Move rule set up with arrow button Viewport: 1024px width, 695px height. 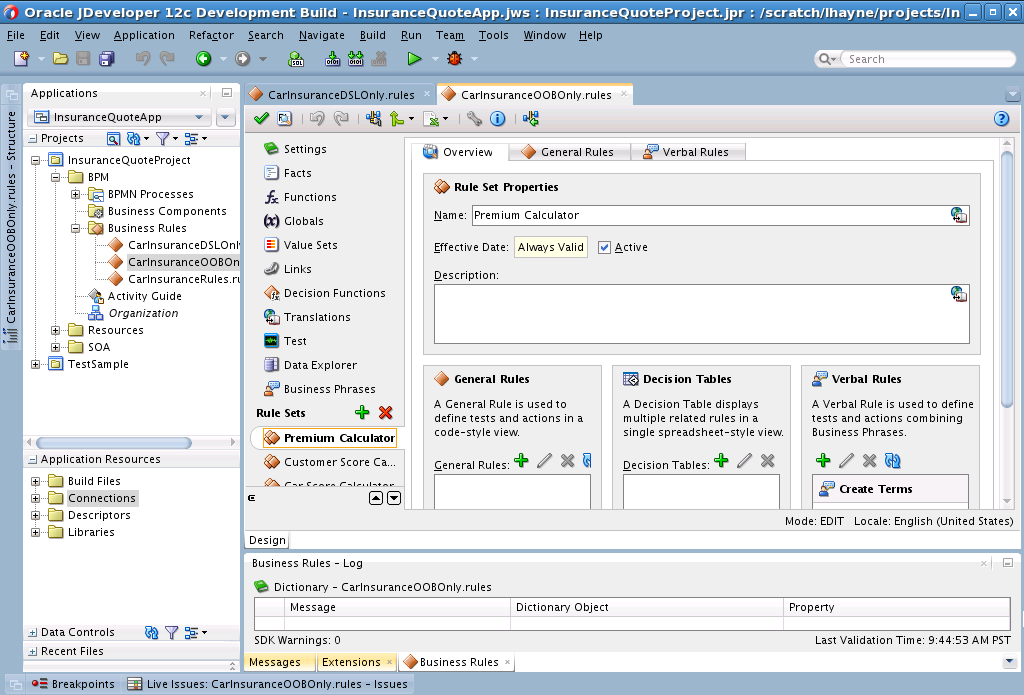tap(376, 498)
